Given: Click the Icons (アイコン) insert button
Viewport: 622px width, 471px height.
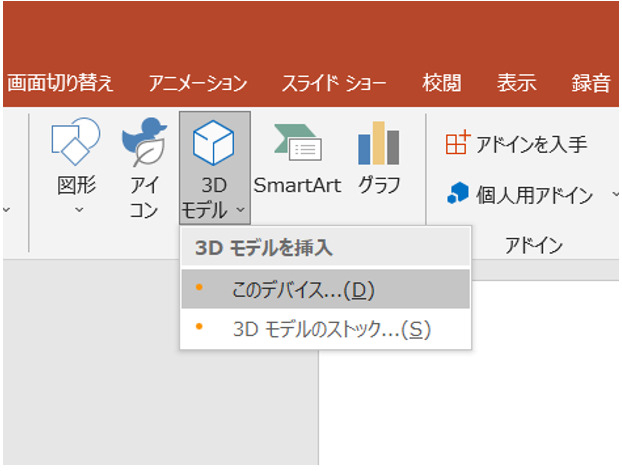Looking at the screenshot, I should [144, 146].
